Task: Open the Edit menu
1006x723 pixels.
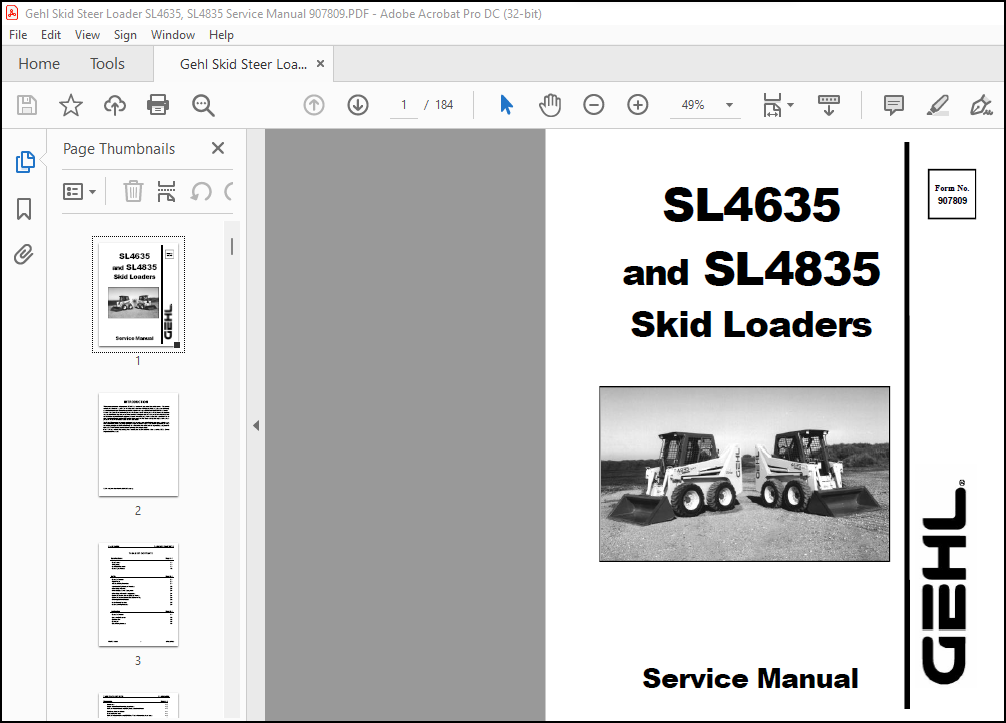Action: pos(51,35)
